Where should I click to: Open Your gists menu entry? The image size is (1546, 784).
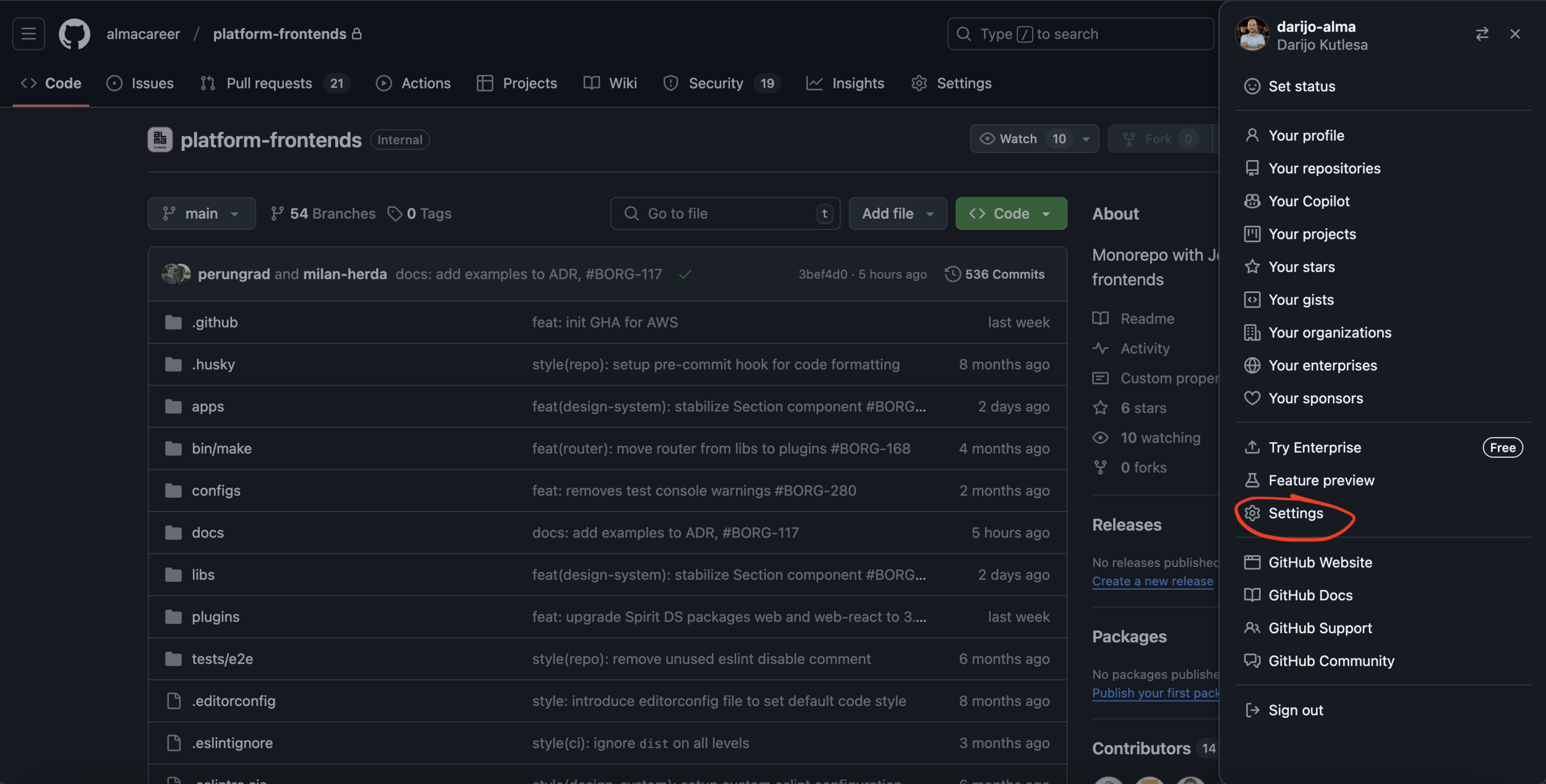pyautogui.click(x=1300, y=300)
